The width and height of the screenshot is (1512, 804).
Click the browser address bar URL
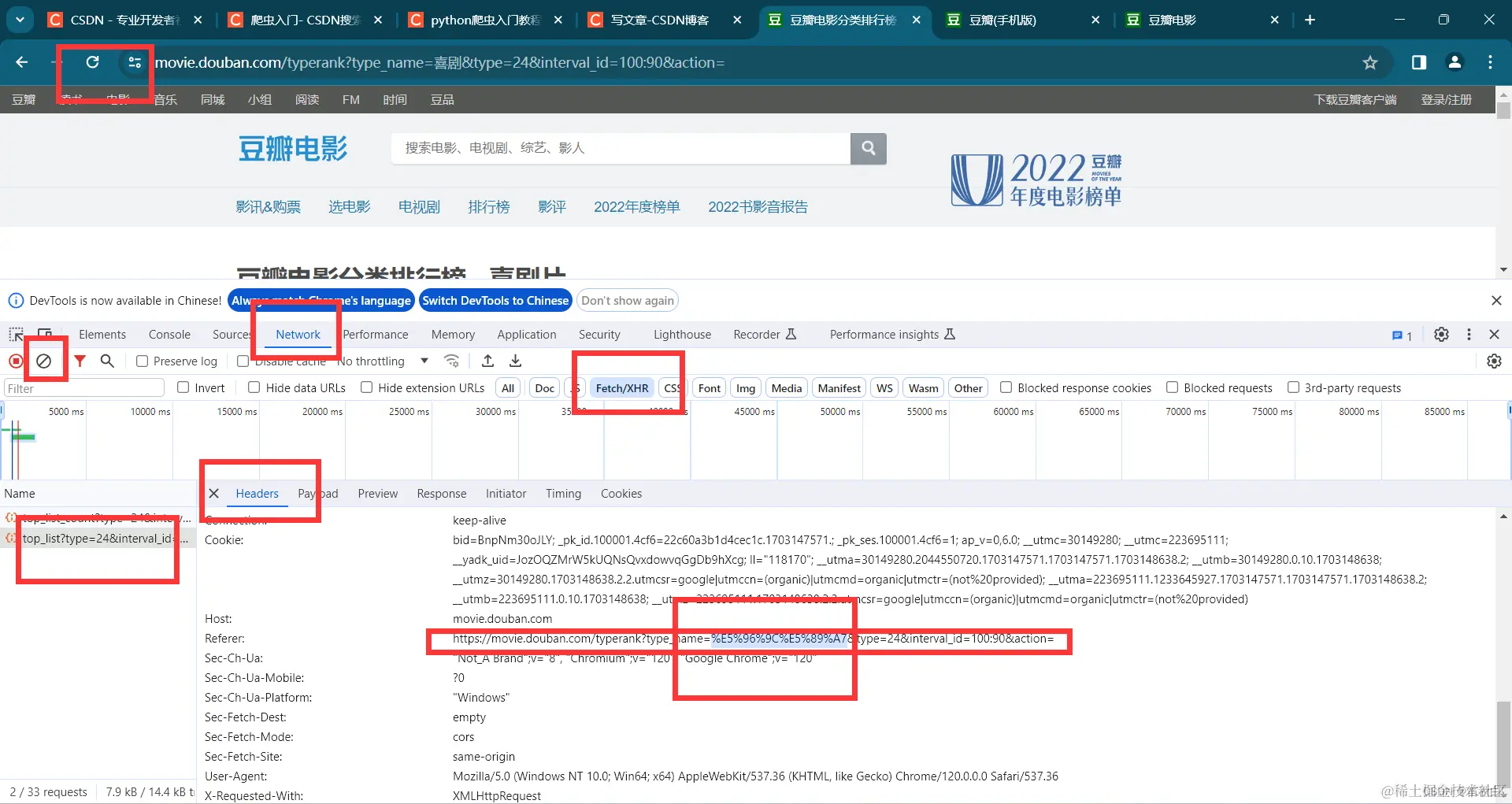click(x=439, y=62)
